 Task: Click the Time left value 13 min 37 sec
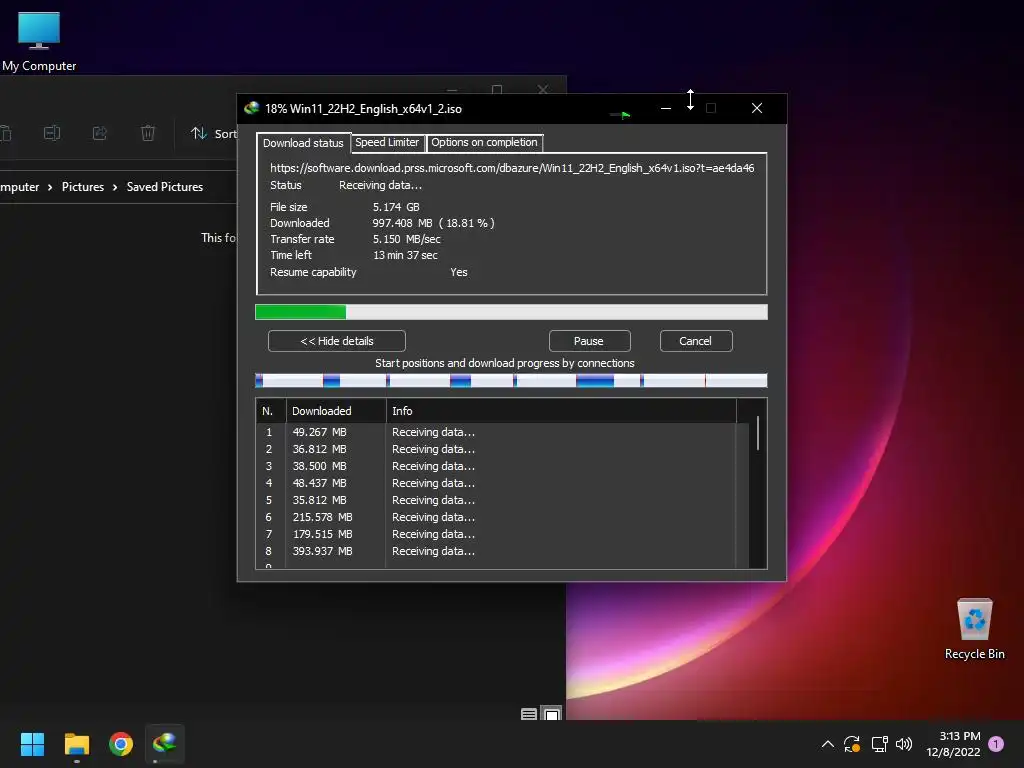point(405,255)
